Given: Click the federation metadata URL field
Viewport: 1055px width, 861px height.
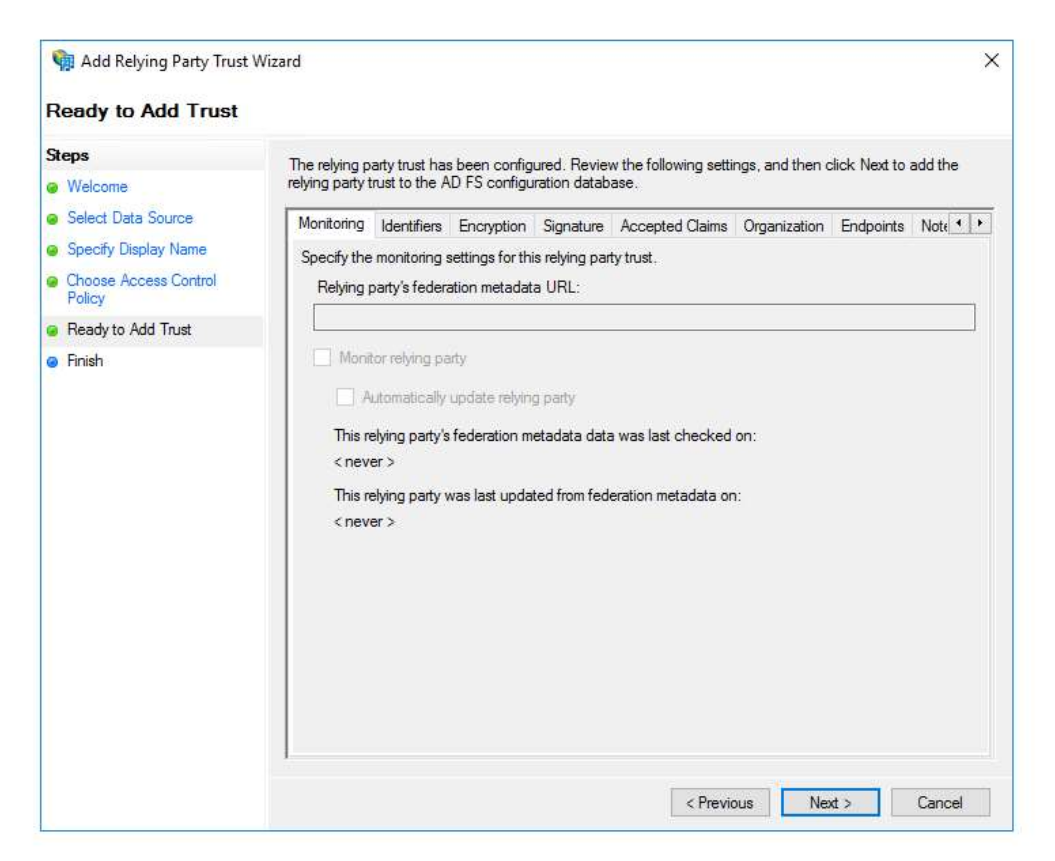Looking at the screenshot, I should click(x=643, y=318).
